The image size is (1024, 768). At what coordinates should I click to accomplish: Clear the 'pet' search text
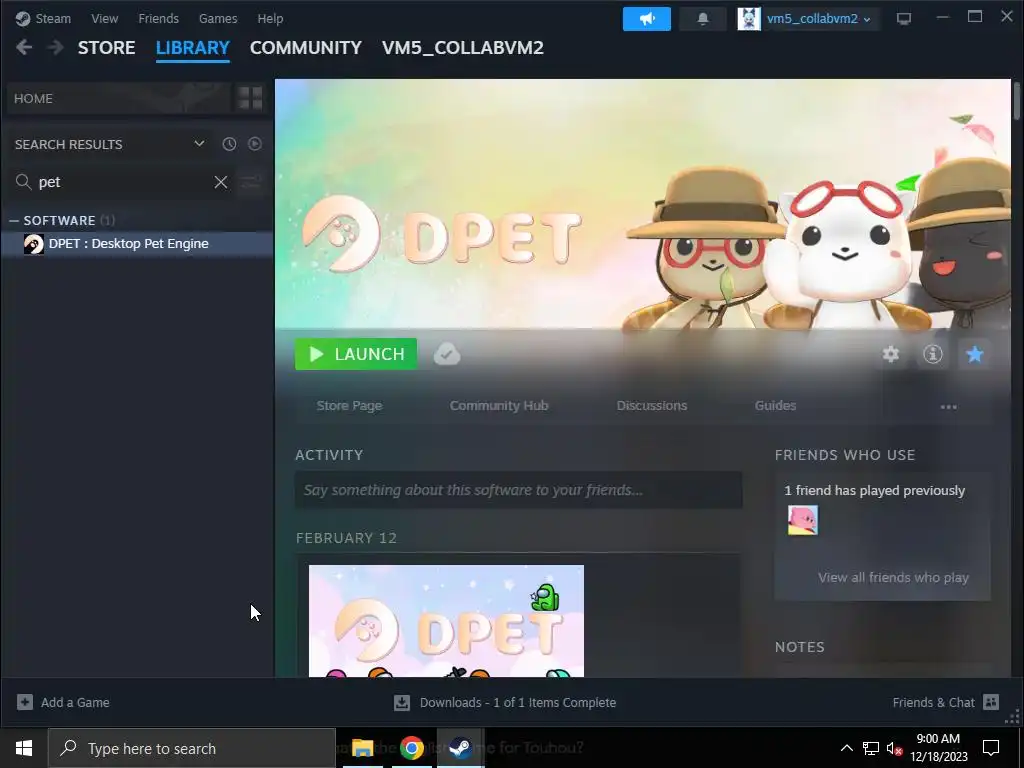221,182
